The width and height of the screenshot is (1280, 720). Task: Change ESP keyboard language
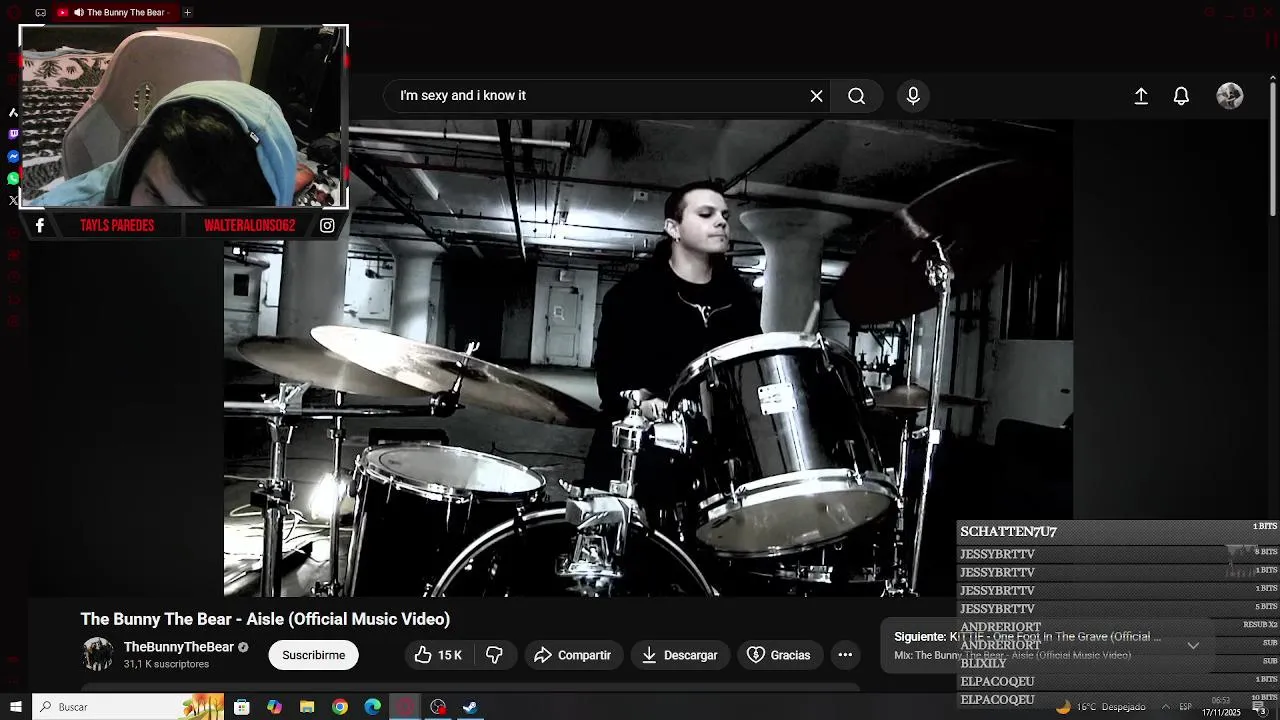(x=1186, y=707)
